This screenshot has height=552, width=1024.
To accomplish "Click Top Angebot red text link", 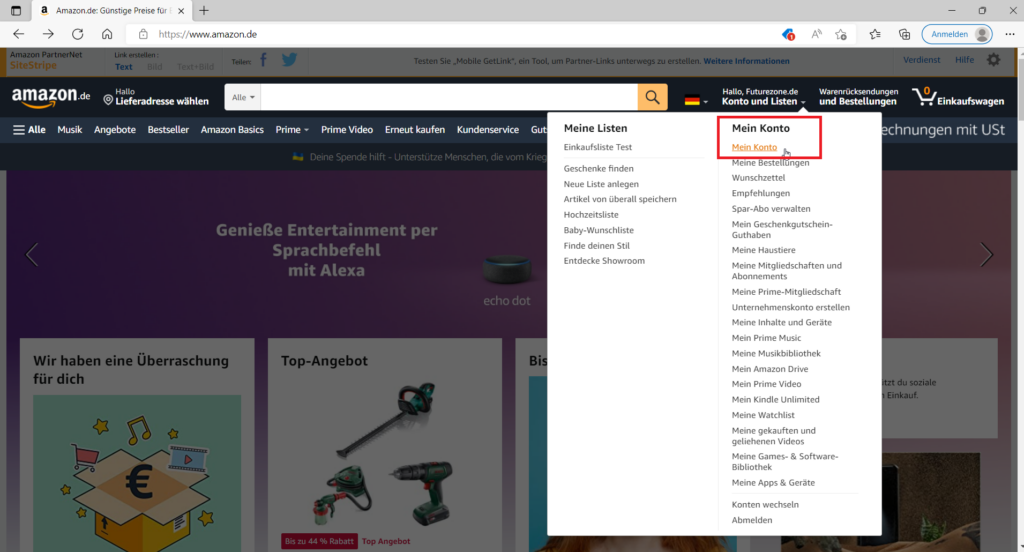I will point(386,541).
